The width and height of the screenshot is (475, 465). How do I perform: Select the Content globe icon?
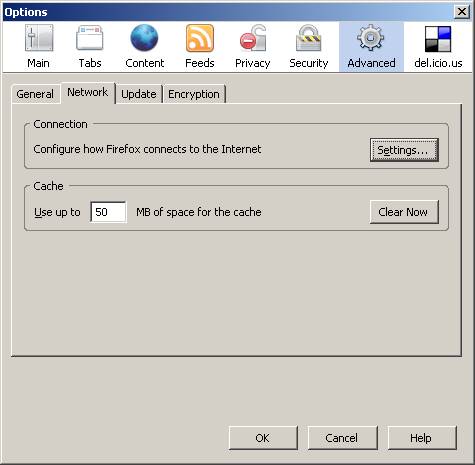click(x=144, y=38)
